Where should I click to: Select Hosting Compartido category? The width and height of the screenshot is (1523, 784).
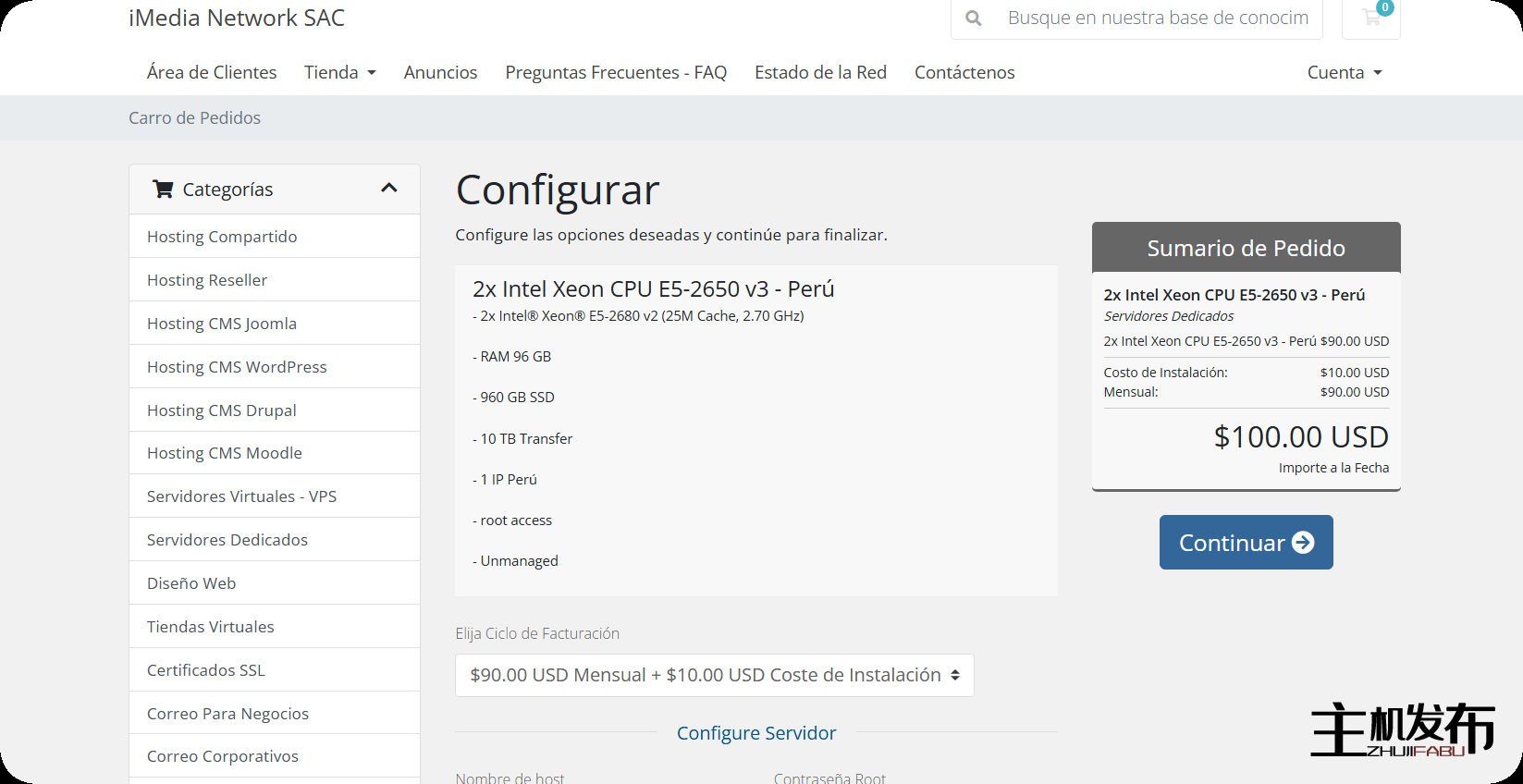click(x=222, y=237)
